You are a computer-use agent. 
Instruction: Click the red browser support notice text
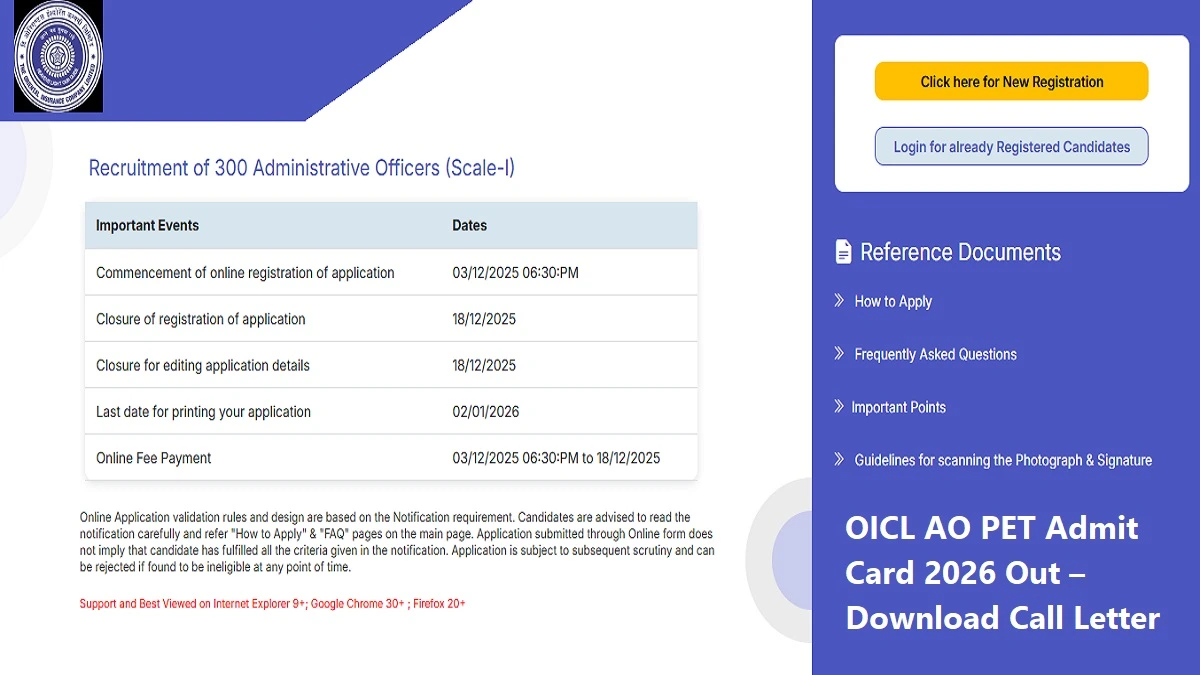click(x=272, y=603)
